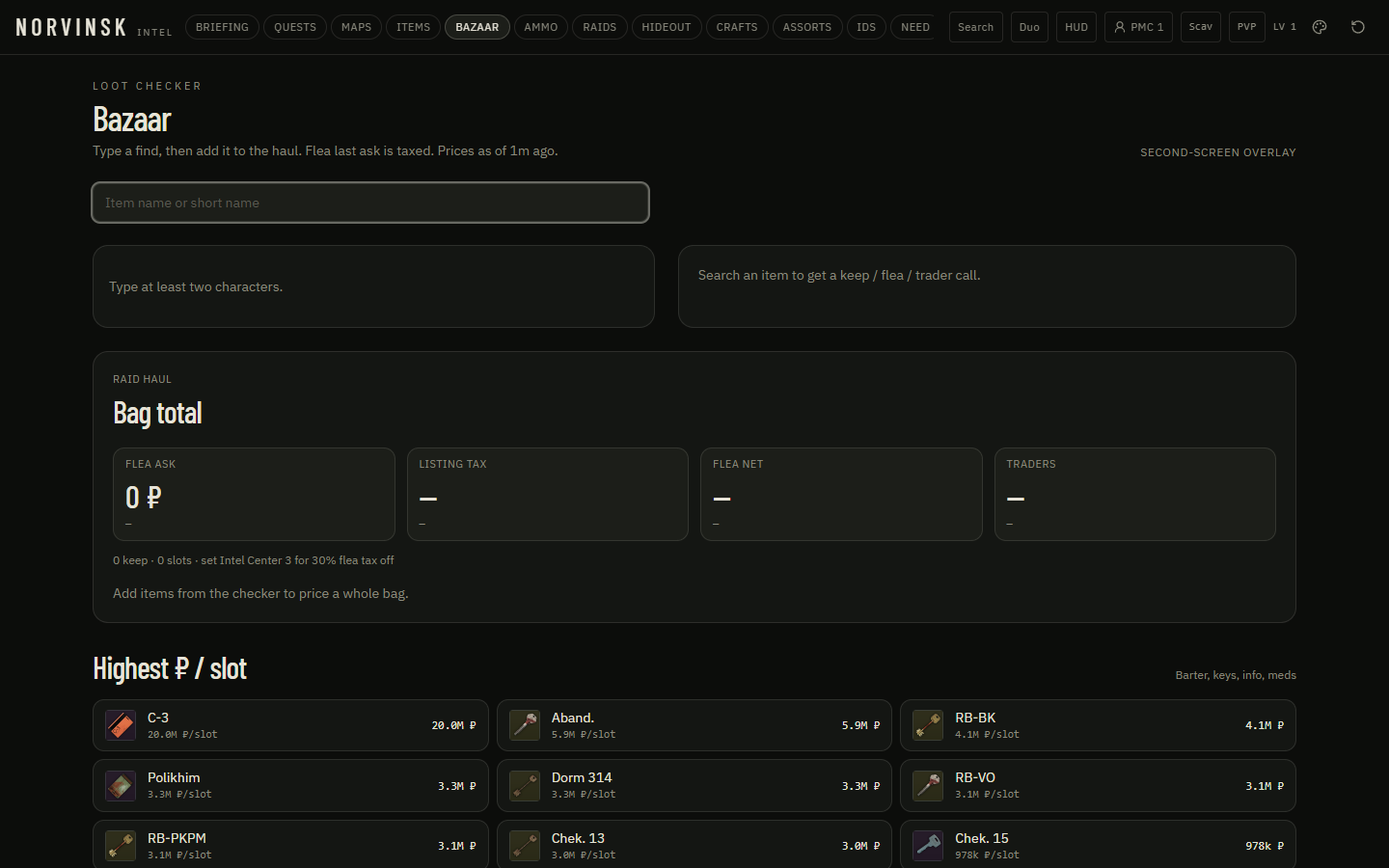Open the Crafts tab

(x=737, y=27)
